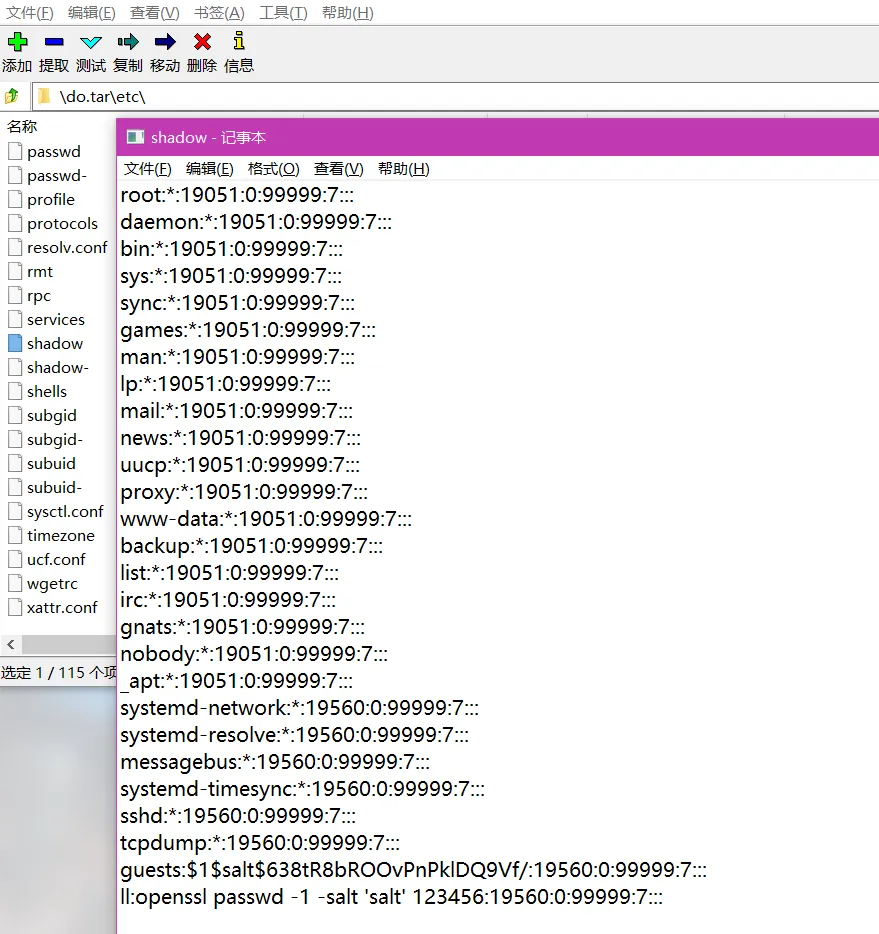This screenshot has width=879, height=934.
Task: Click the shadow Notepad window title bar
Action: coord(500,137)
